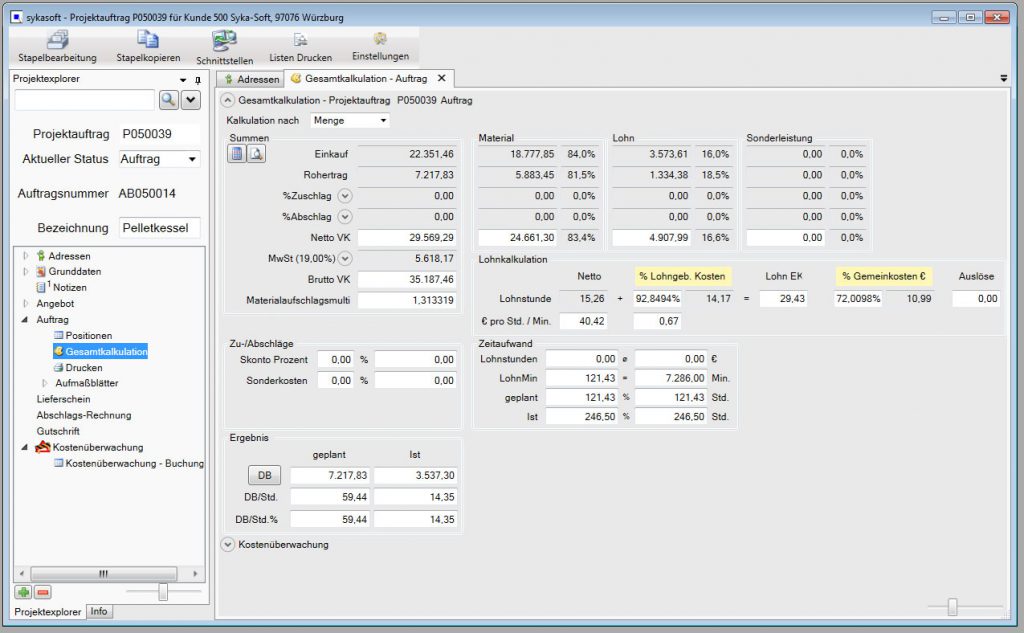Open the Aktueller Status dropdown
Image resolution: width=1024 pixels, height=633 pixels.
click(x=192, y=159)
